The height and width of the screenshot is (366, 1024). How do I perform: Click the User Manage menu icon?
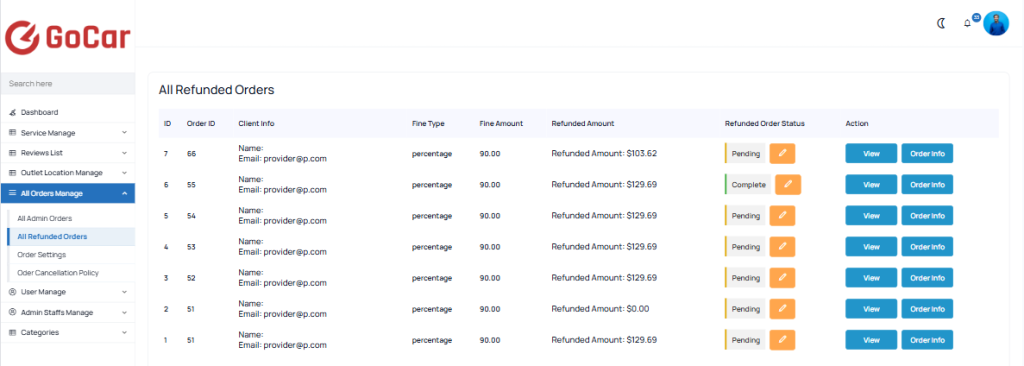point(12,291)
